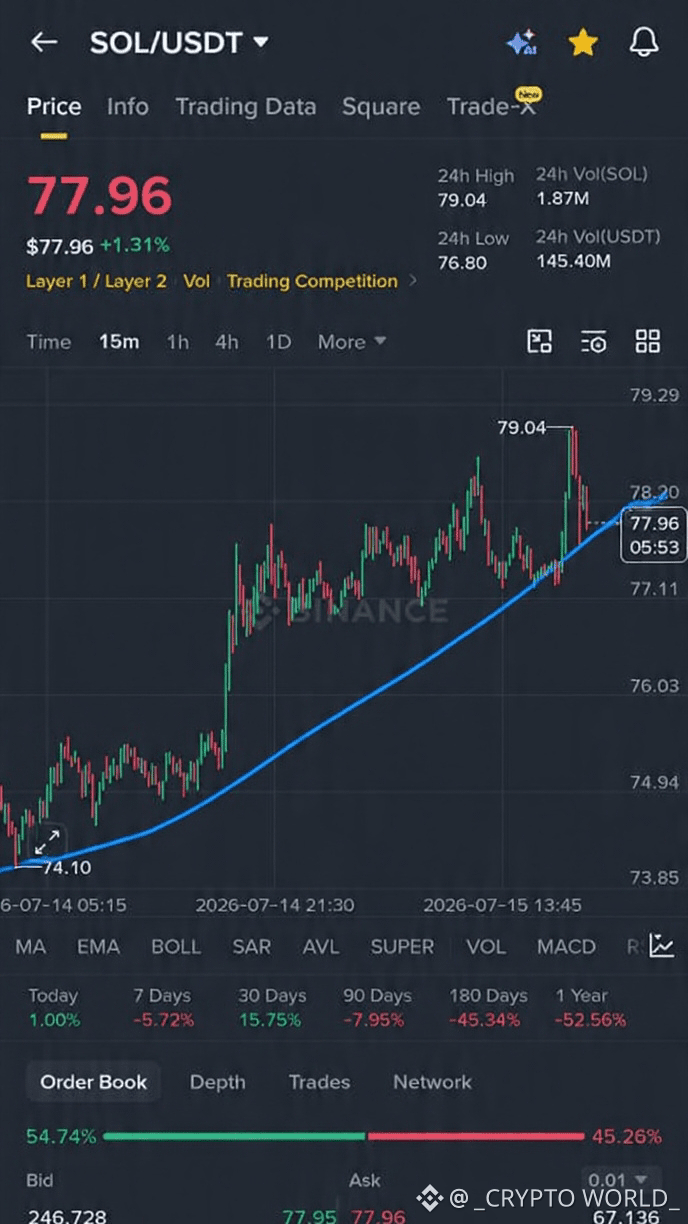Viewport: 688px width, 1224px height.
Task: Toggle the BOLL indicator
Action: (x=176, y=947)
